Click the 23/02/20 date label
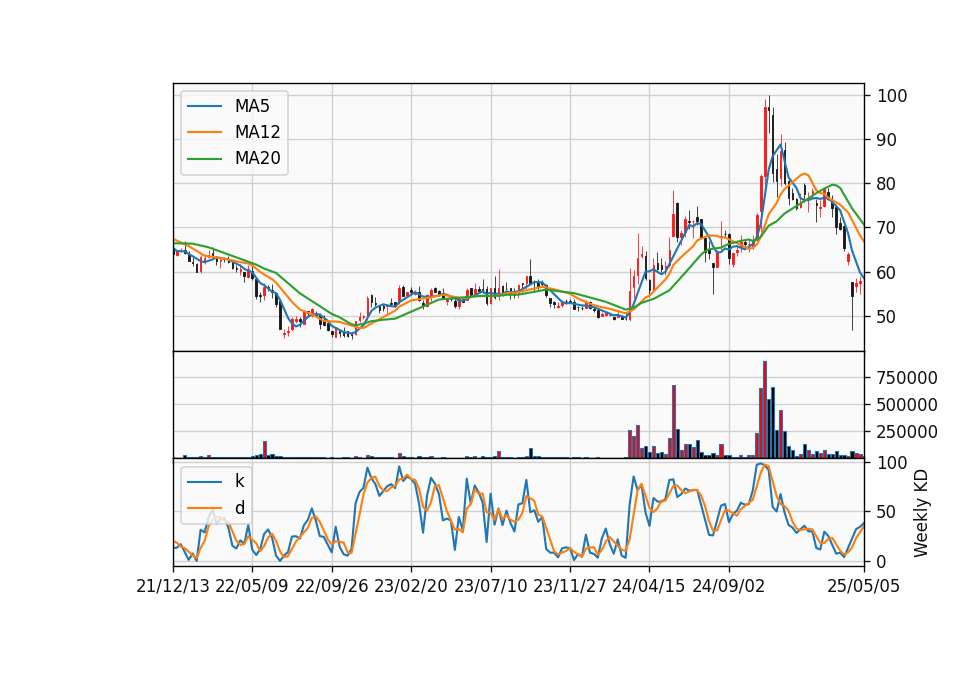960x690 pixels. point(411,586)
